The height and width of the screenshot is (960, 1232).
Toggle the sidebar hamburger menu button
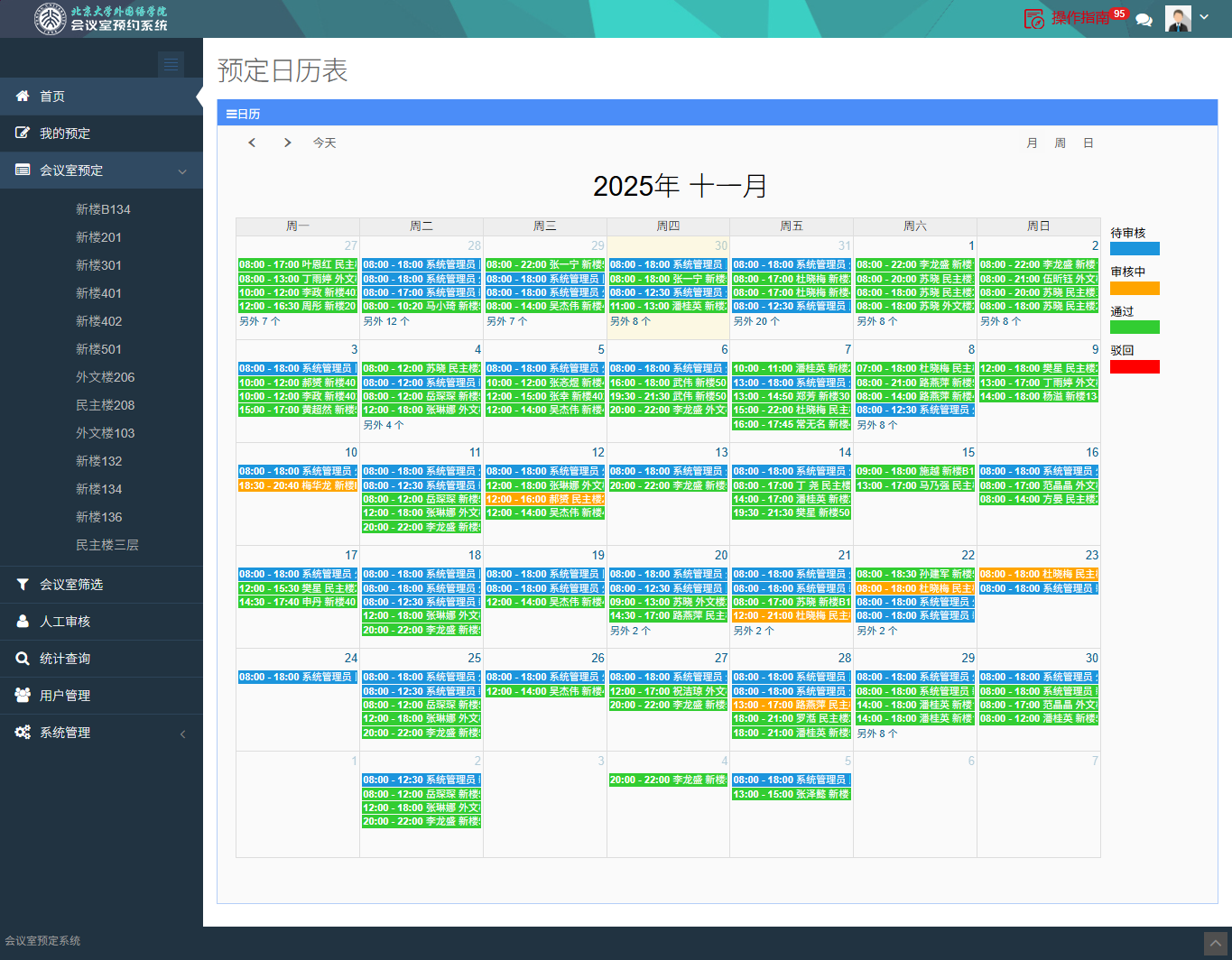[171, 64]
